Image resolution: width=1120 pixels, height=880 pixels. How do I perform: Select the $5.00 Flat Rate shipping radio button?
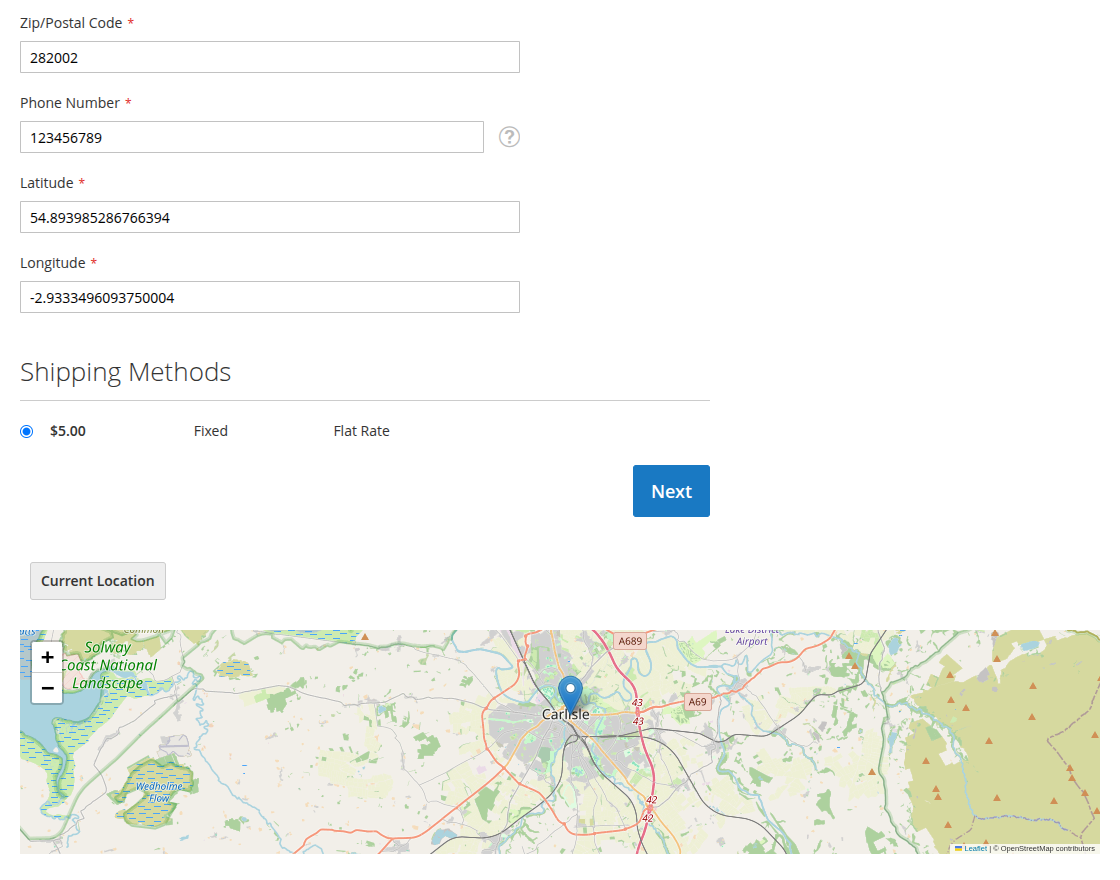(26, 431)
